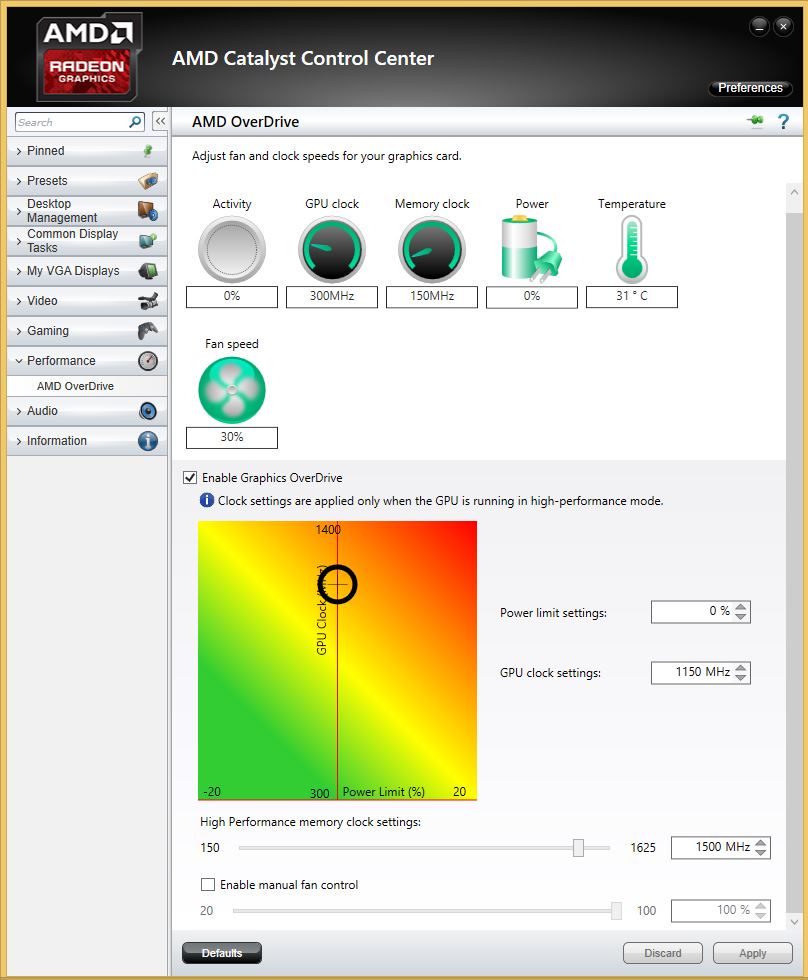Click the High Performance memory clock slider handle

pyautogui.click(x=578, y=847)
